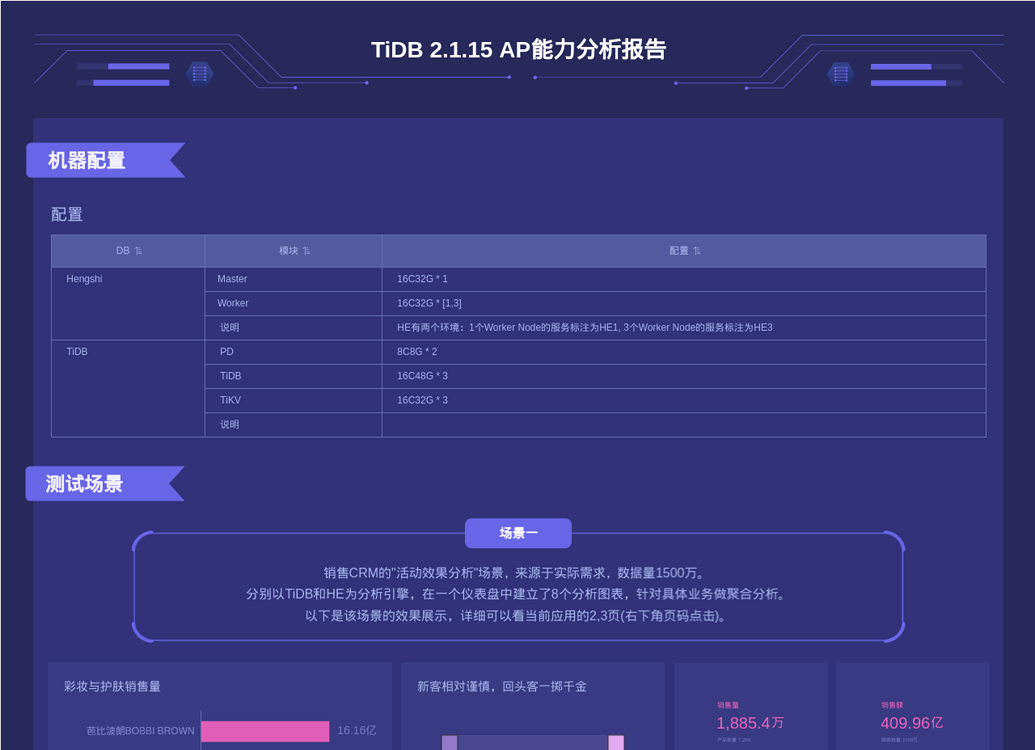
Task: Click the BOBBI BROWN pink sales bar
Action: (x=266, y=731)
